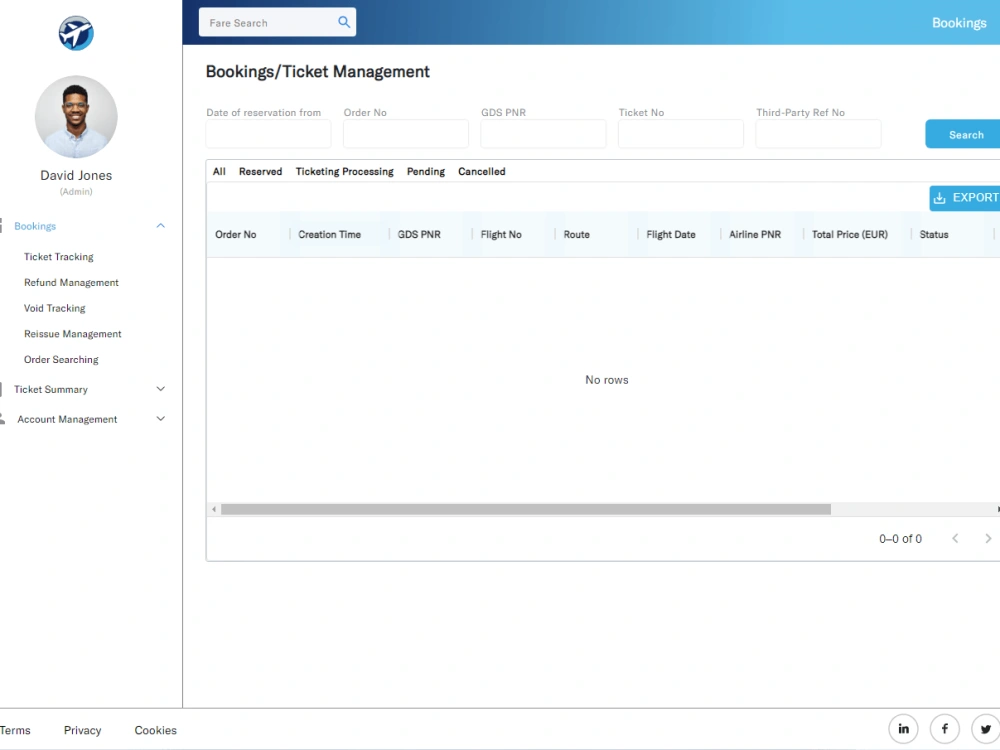1000x750 pixels.
Task: Click the EXPORT button
Action: [965, 198]
